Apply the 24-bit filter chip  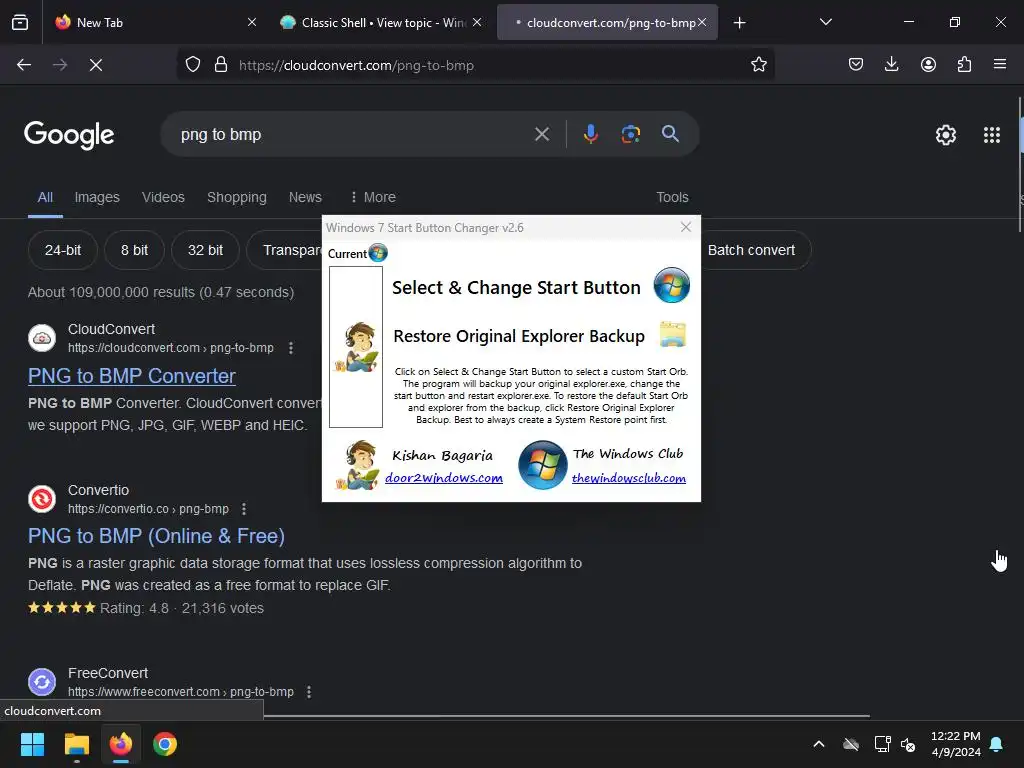(63, 250)
